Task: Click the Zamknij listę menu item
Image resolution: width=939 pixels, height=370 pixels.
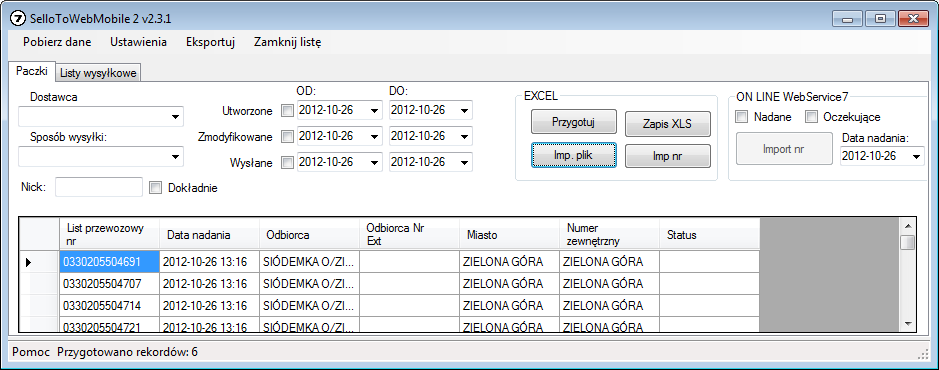Action: tap(287, 42)
